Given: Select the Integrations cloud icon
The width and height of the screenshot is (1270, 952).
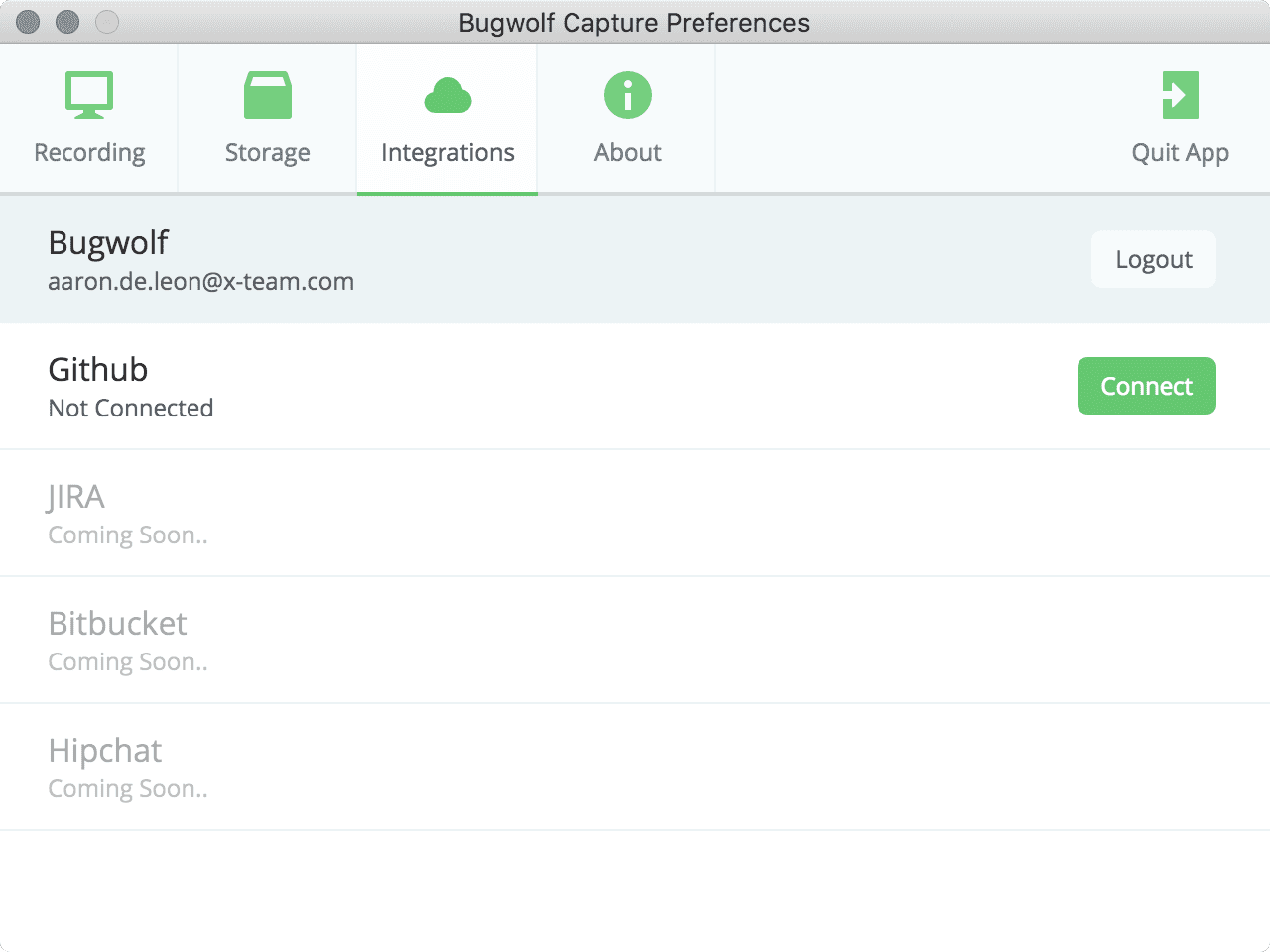Looking at the screenshot, I should coord(445,93).
